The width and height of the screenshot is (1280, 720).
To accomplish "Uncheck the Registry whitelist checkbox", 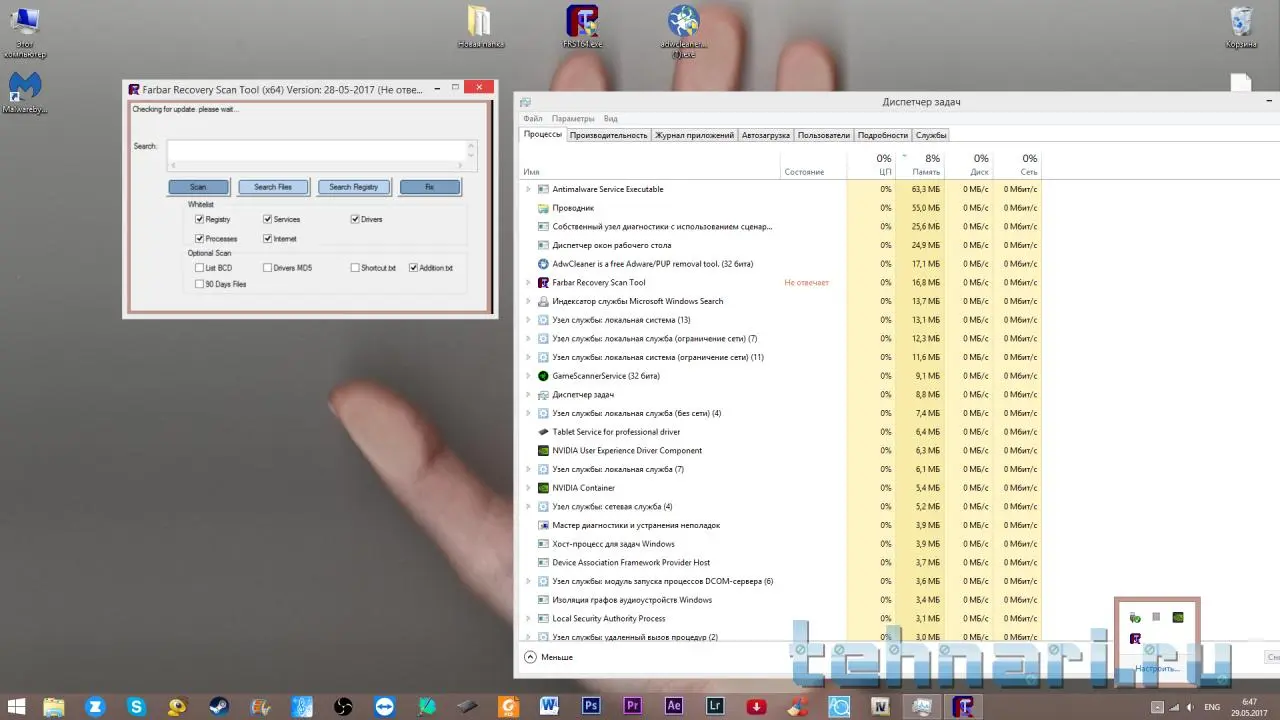I will [x=200, y=219].
